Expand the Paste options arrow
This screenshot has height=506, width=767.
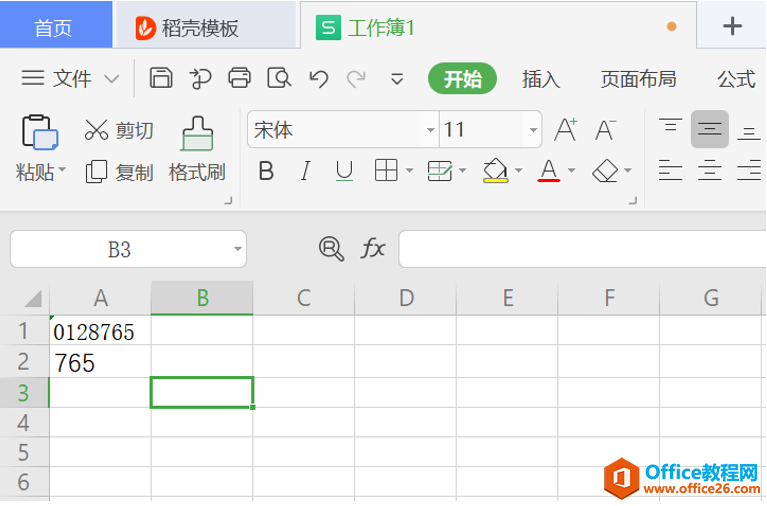[62, 170]
